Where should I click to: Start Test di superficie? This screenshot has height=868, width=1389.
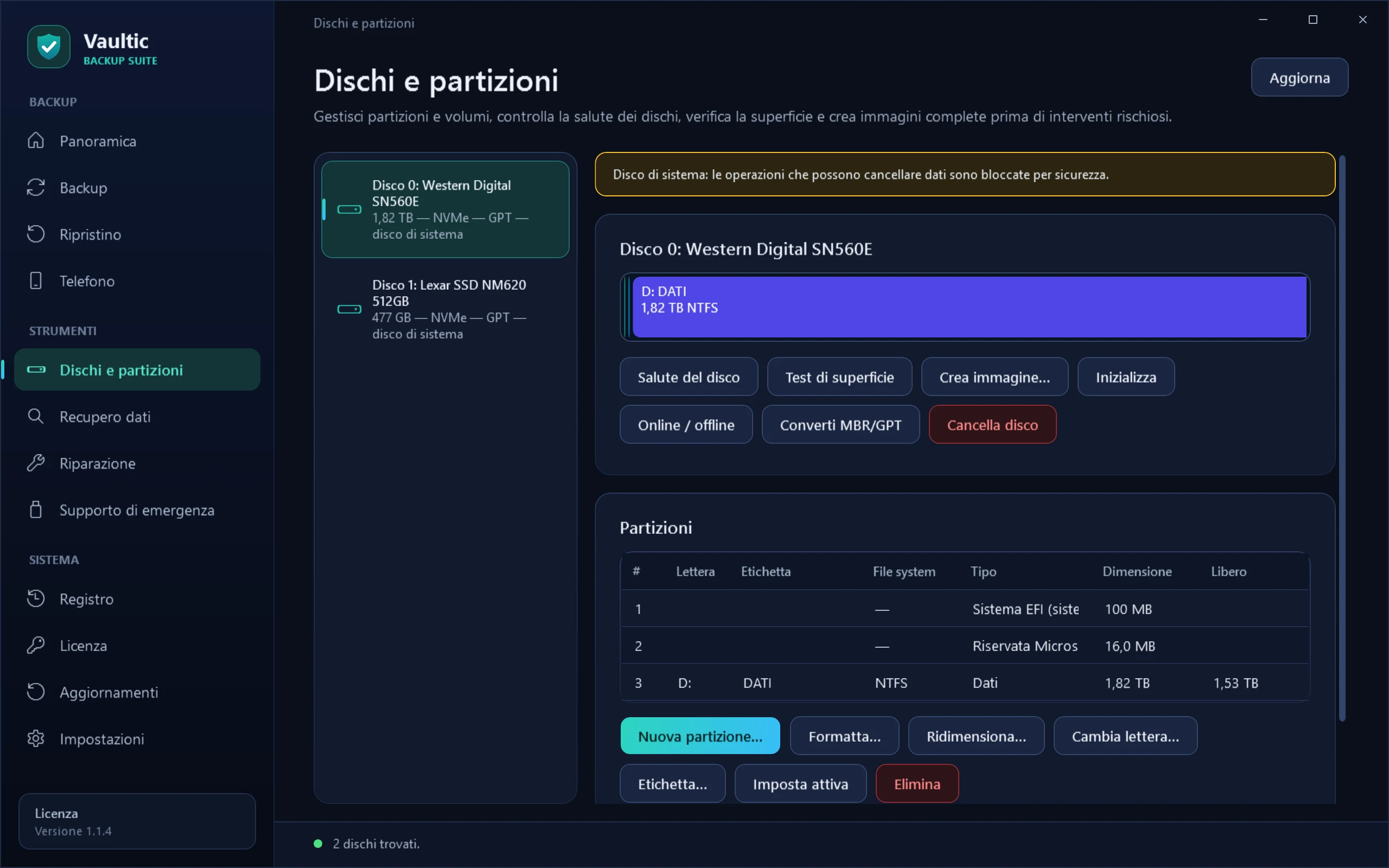coord(839,376)
